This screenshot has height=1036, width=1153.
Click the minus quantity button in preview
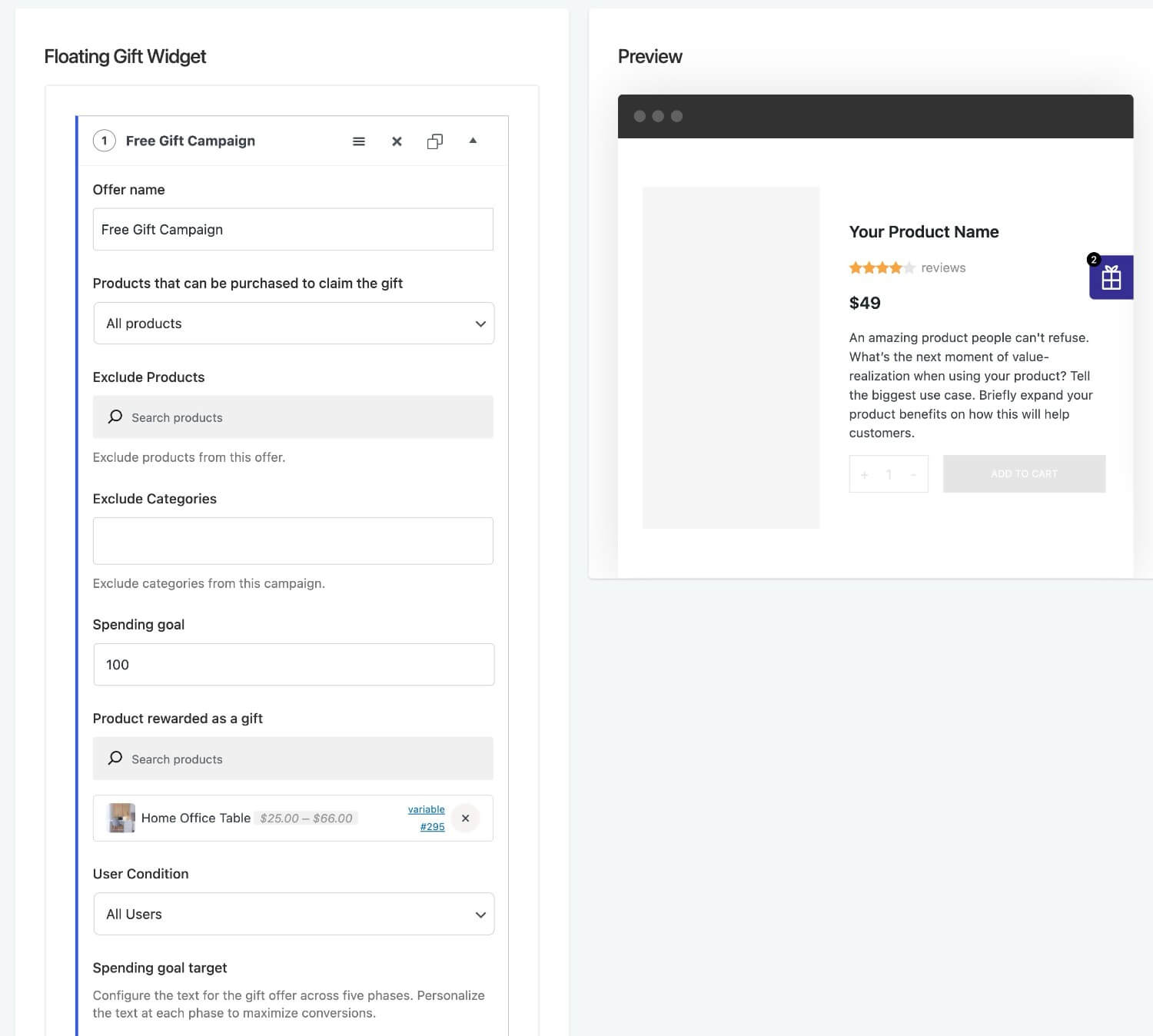[x=913, y=475]
